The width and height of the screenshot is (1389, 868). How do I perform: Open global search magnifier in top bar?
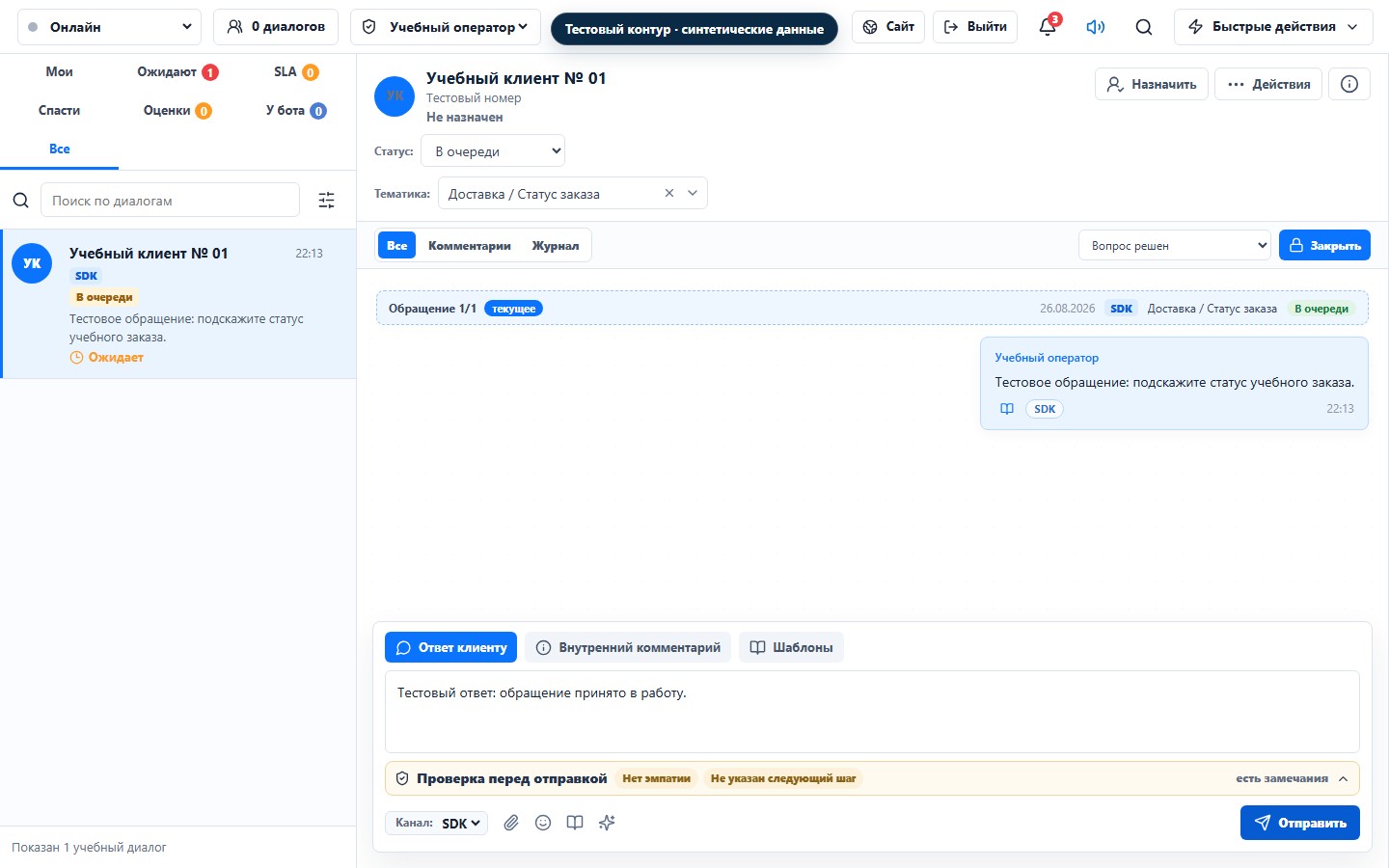pos(1144,27)
